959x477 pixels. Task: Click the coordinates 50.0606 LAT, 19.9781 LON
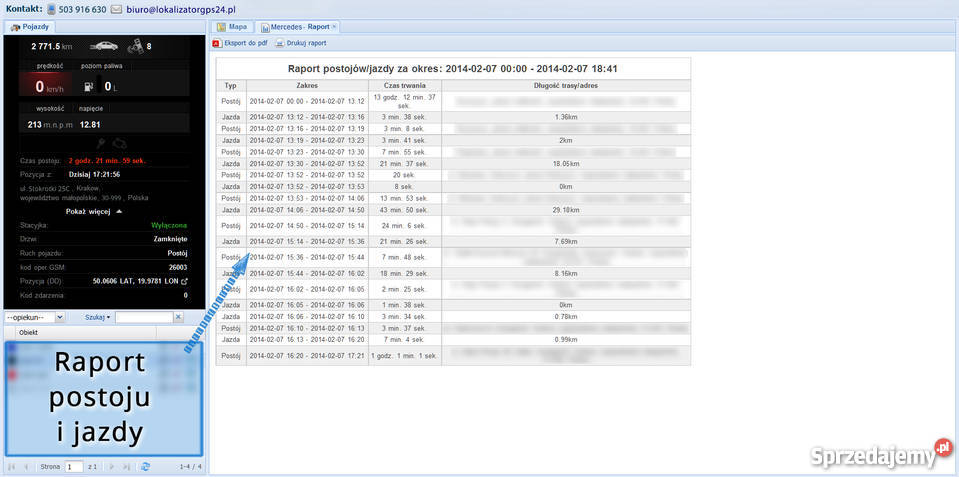tap(135, 282)
